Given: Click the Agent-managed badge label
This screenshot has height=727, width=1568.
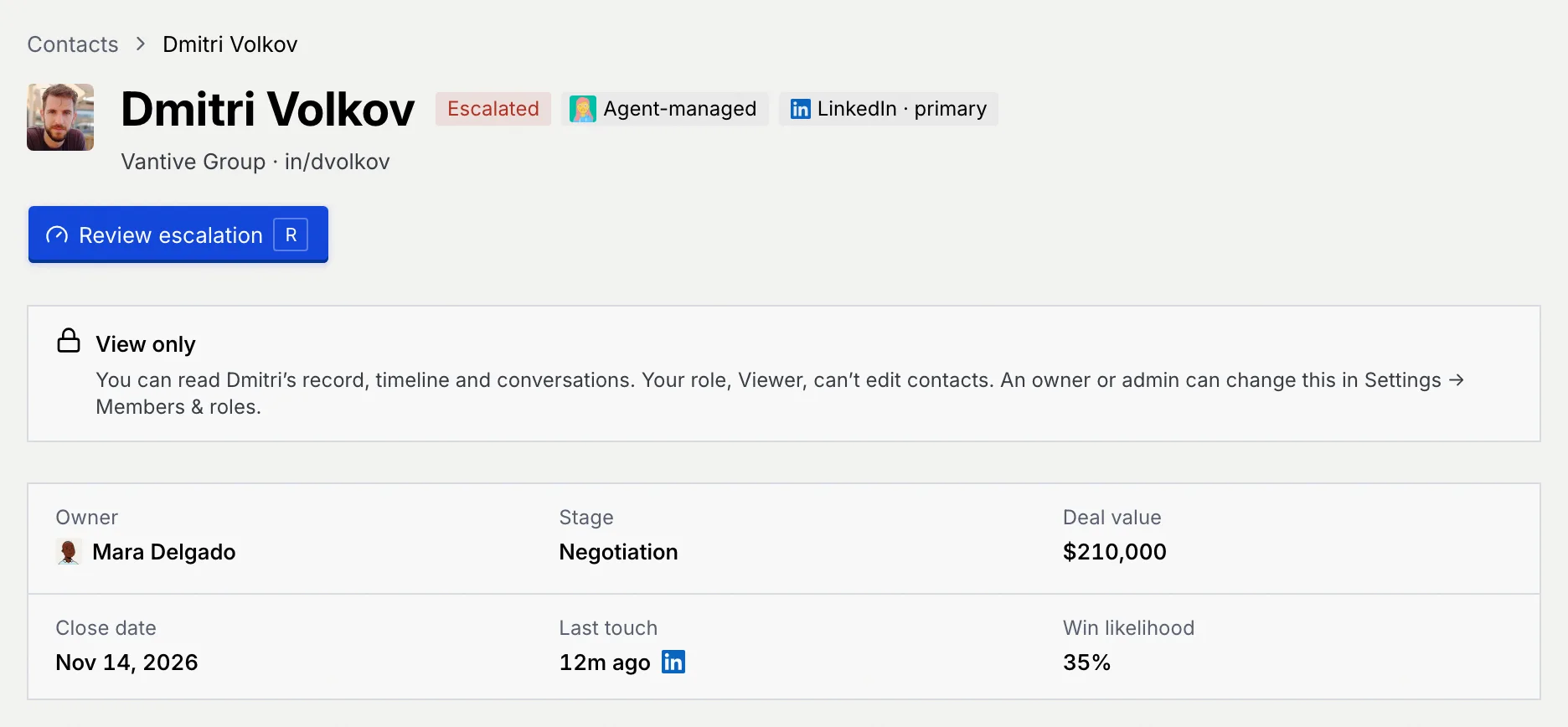Looking at the screenshot, I should coord(680,109).
